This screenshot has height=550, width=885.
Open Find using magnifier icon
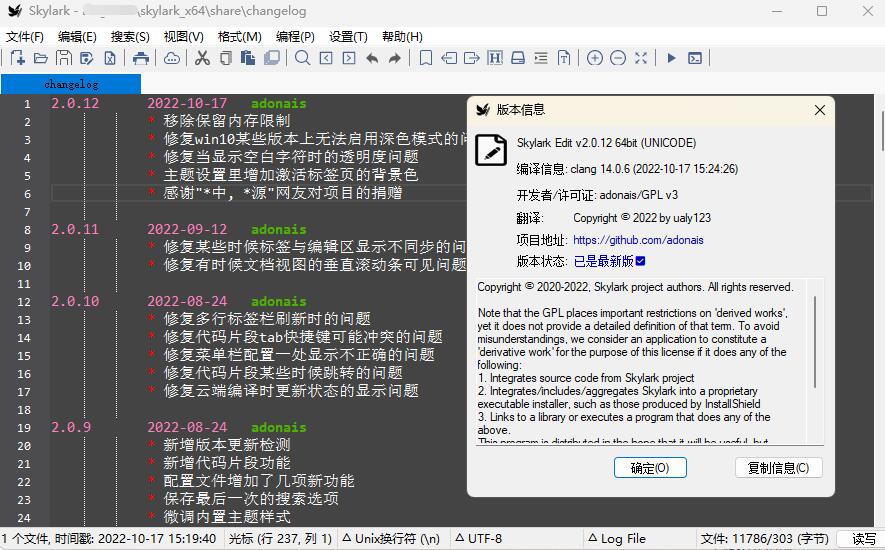303,58
